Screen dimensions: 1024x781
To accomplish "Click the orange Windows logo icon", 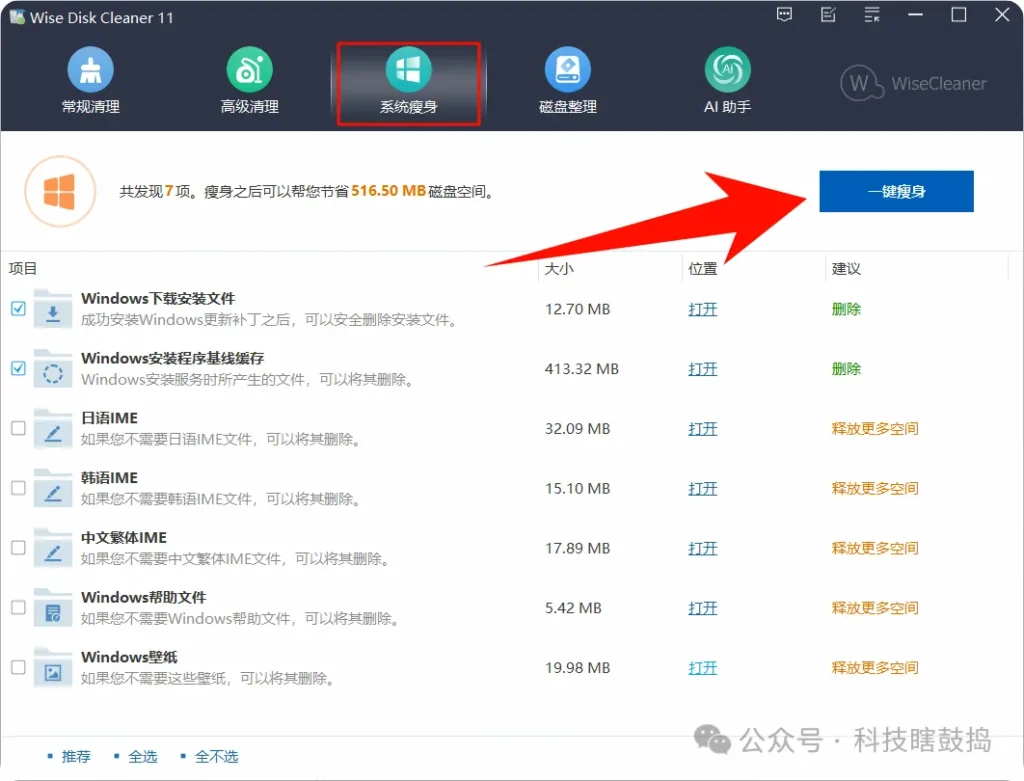I will pyautogui.click(x=60, y=191).
